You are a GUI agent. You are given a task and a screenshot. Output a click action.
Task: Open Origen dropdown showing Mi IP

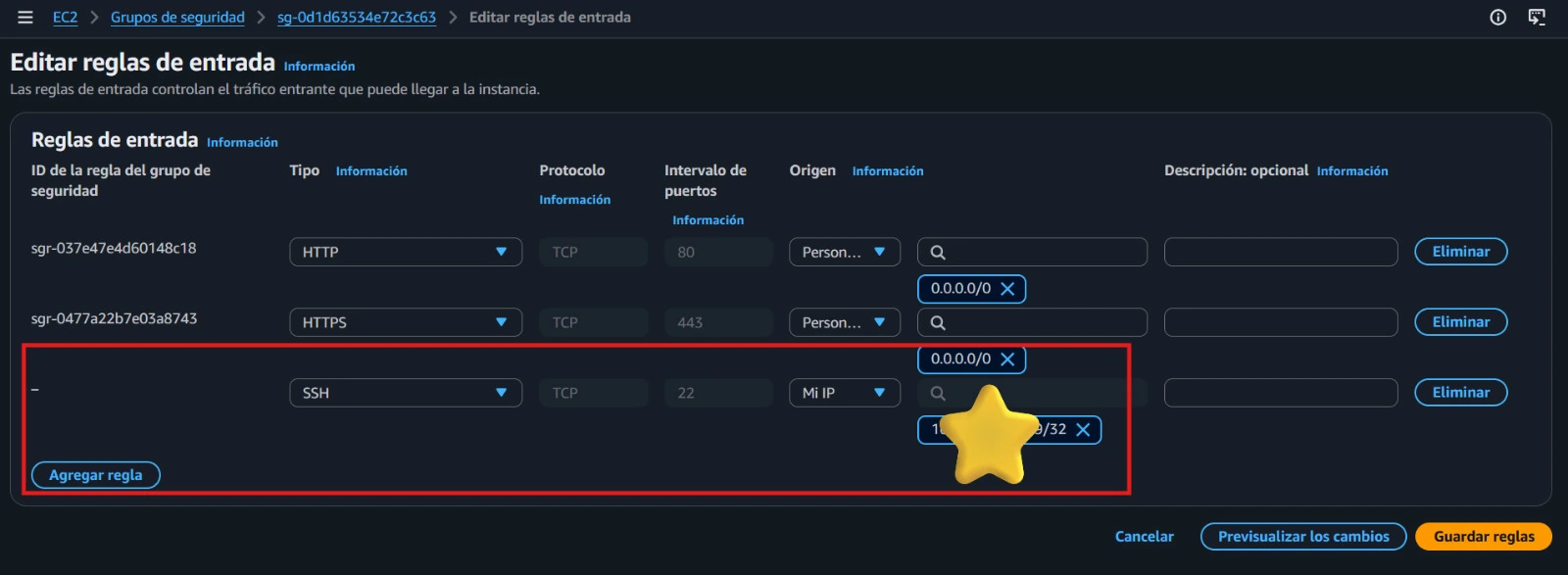tap(845, 393)
